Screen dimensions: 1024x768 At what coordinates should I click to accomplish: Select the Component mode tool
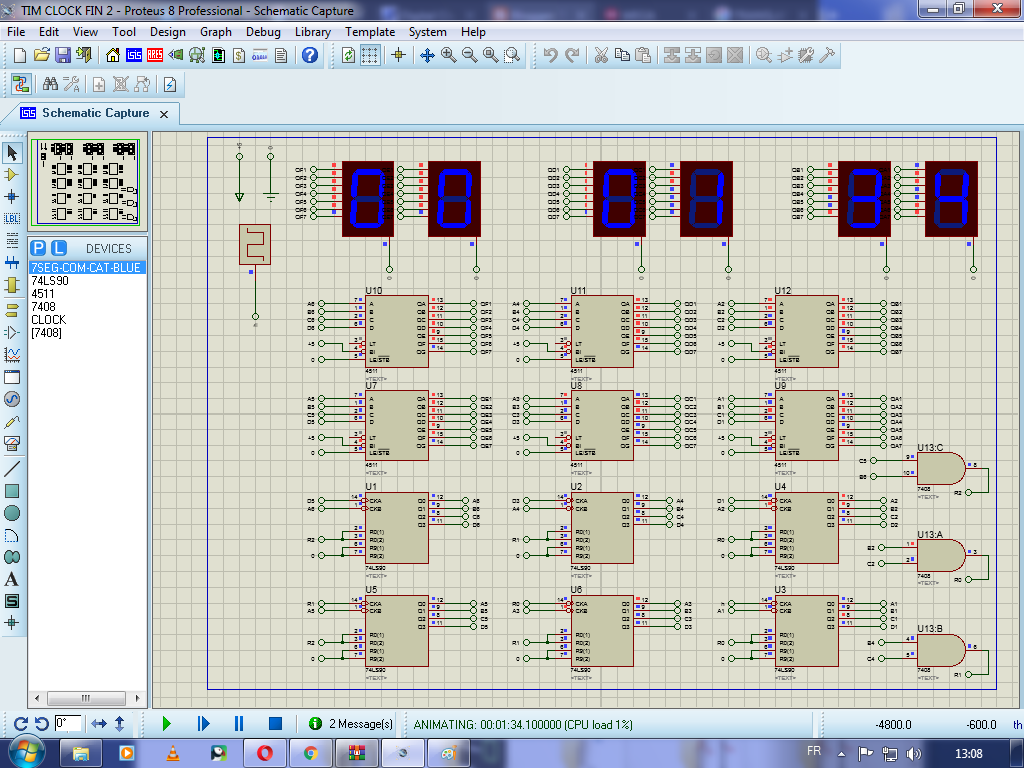click(12, 174)
